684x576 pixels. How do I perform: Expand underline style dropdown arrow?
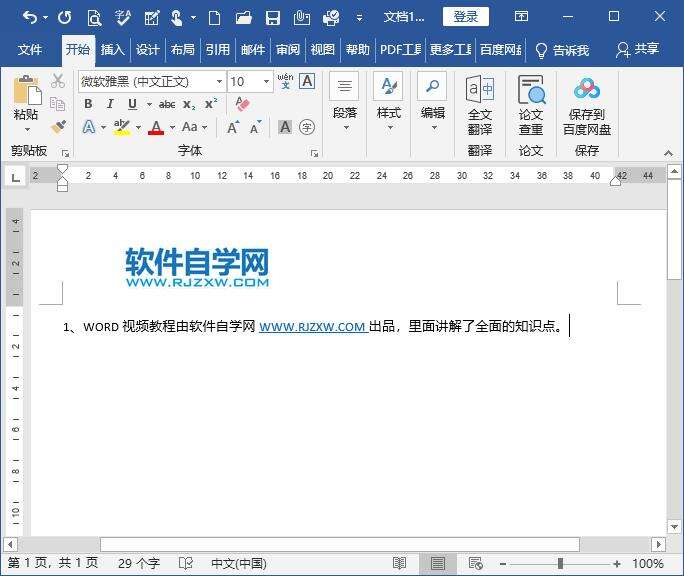tap(149, 104)
